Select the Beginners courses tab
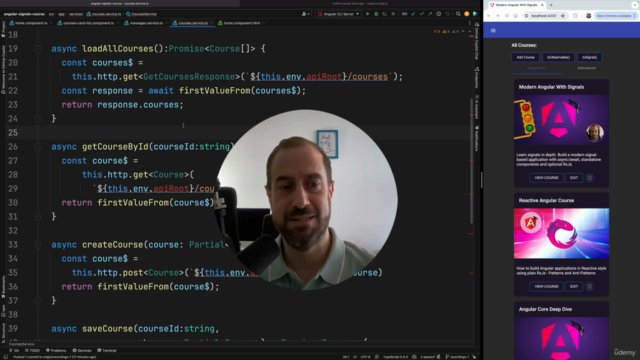The height and width of the screenshot is (360, 640). click(536, 68)
